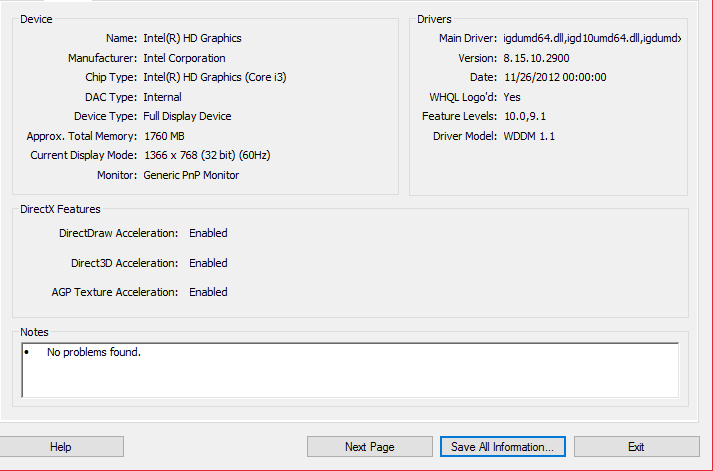
Task: Click the Notes group heading
Action: pos(34,332)
